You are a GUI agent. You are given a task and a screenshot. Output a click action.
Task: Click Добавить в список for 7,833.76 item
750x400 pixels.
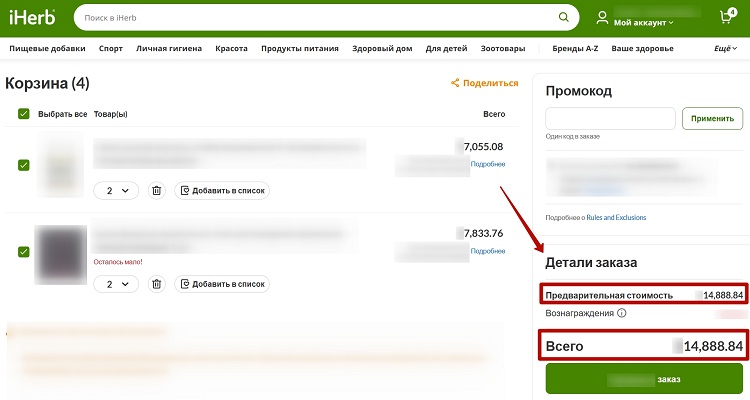point(222,284)
